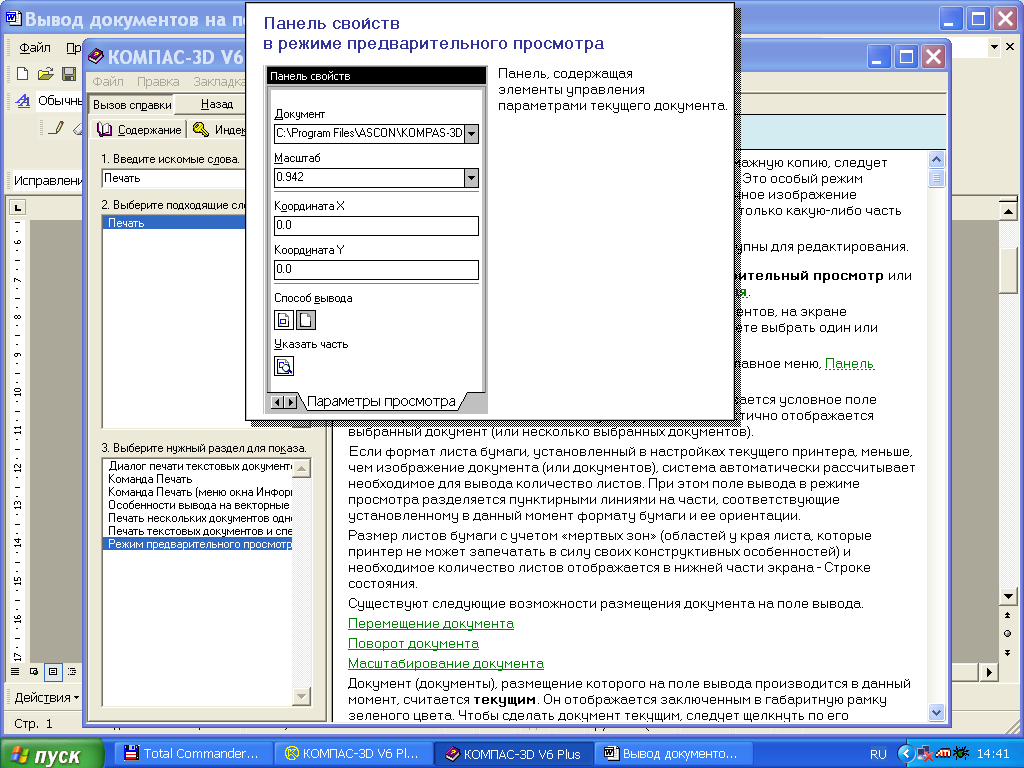
Task: Click the pencil icon in Word's reviewing toolbar
Action: pos(57,127)
